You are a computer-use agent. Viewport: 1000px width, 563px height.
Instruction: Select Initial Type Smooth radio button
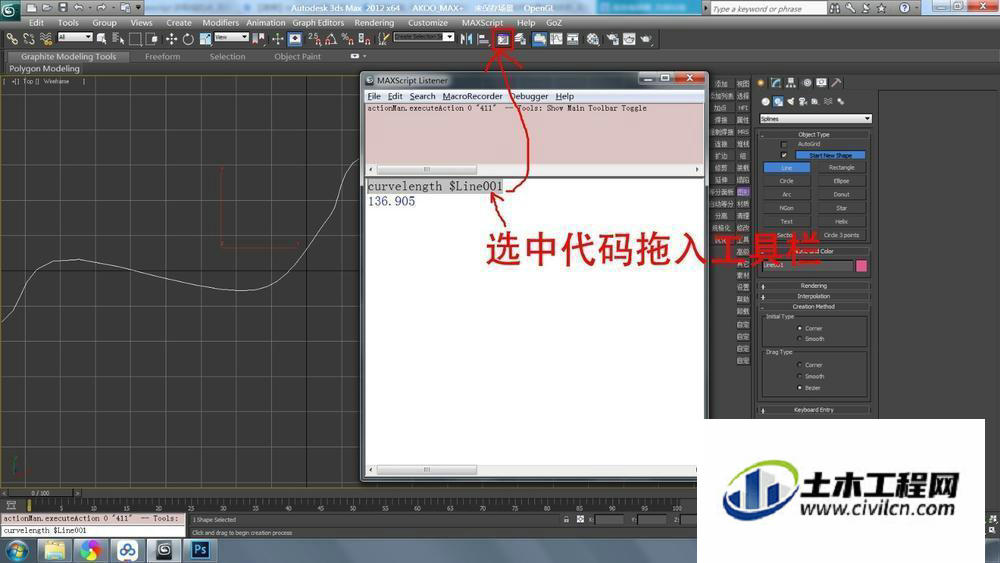[x=800, y=339]
